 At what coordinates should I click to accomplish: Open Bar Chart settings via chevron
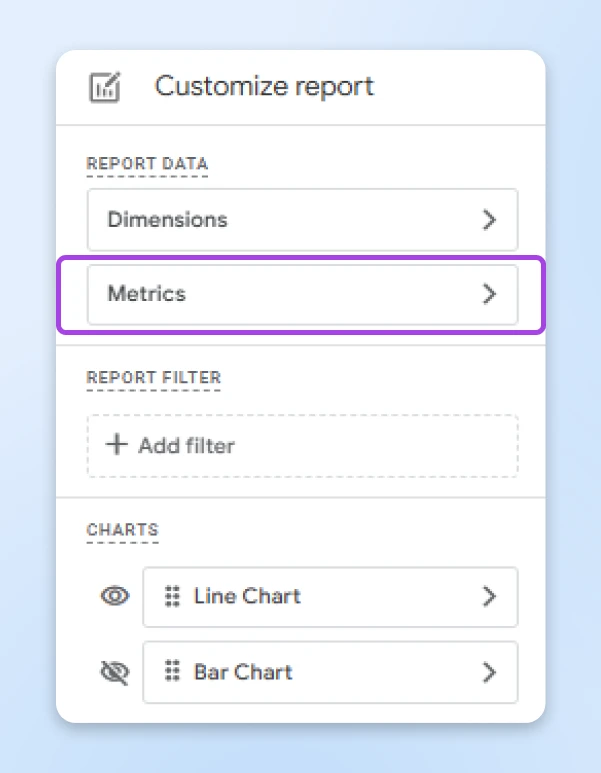coord(489,672)
